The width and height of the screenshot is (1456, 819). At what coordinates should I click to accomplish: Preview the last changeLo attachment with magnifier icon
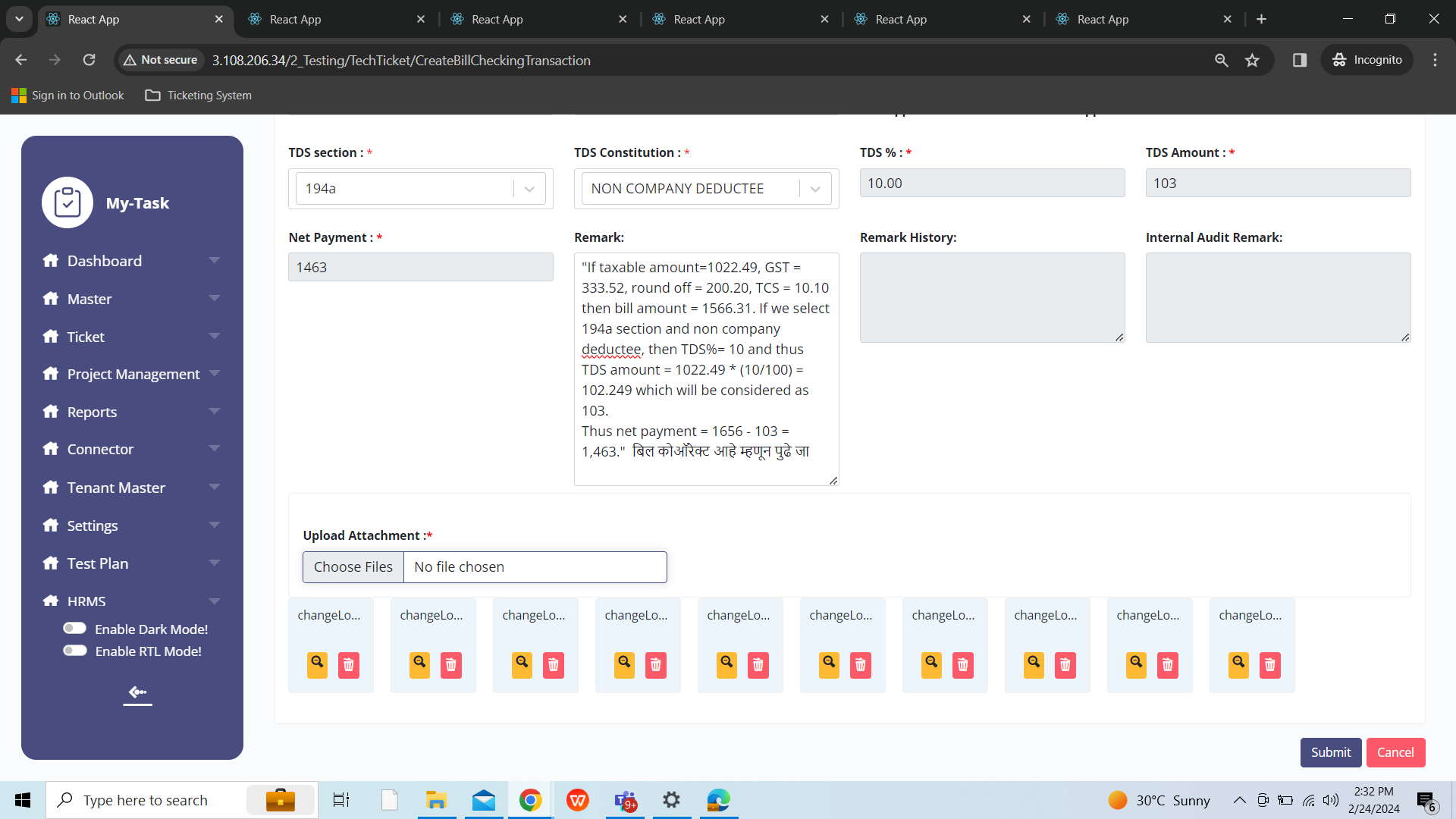(x=1238, y=664)
